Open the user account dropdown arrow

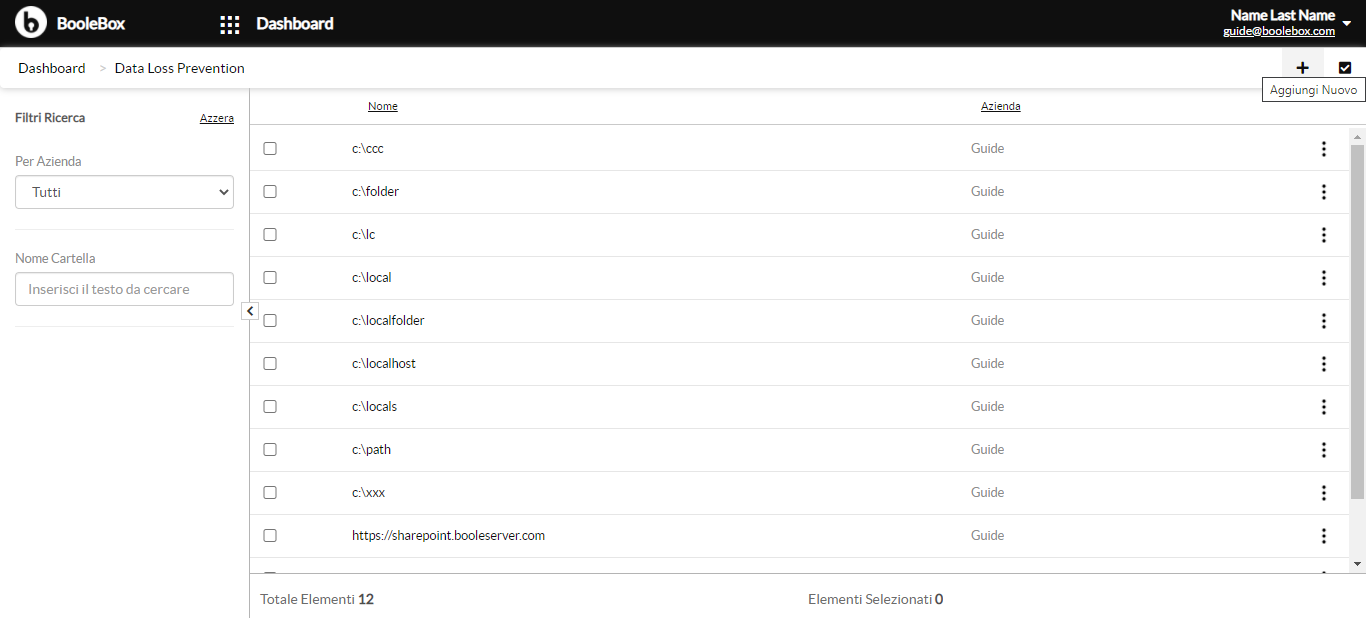coord(1347,23)
